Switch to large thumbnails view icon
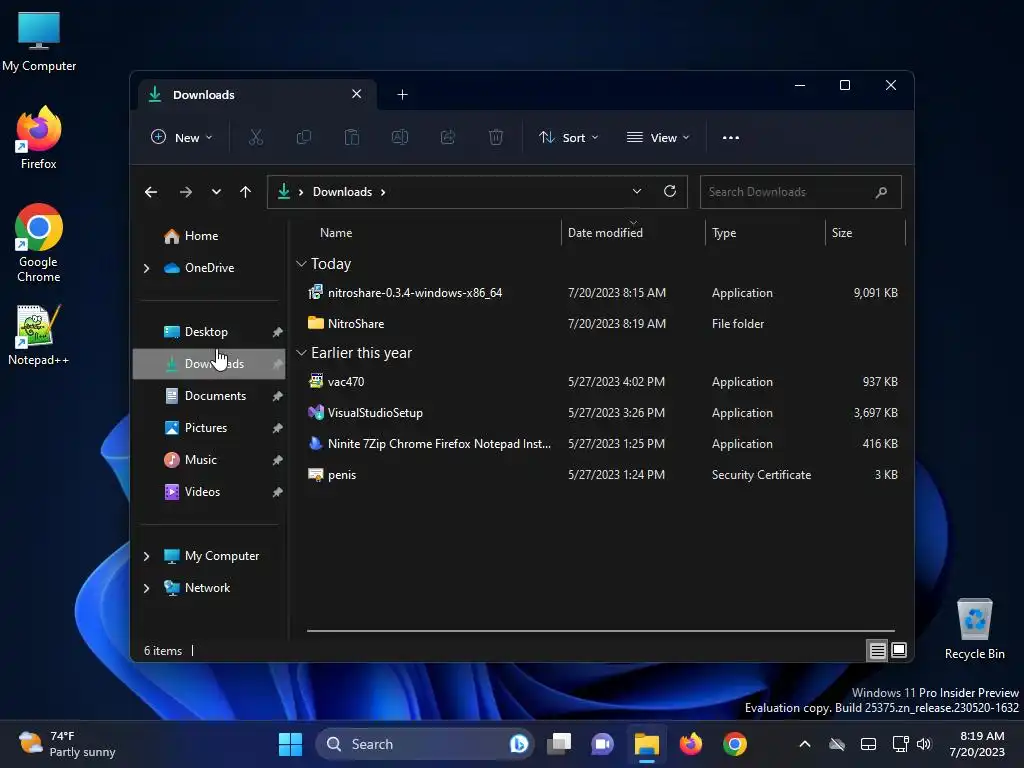Image resolution: width=1024 pixels, height=768 pixels. [x=899, y=650]
